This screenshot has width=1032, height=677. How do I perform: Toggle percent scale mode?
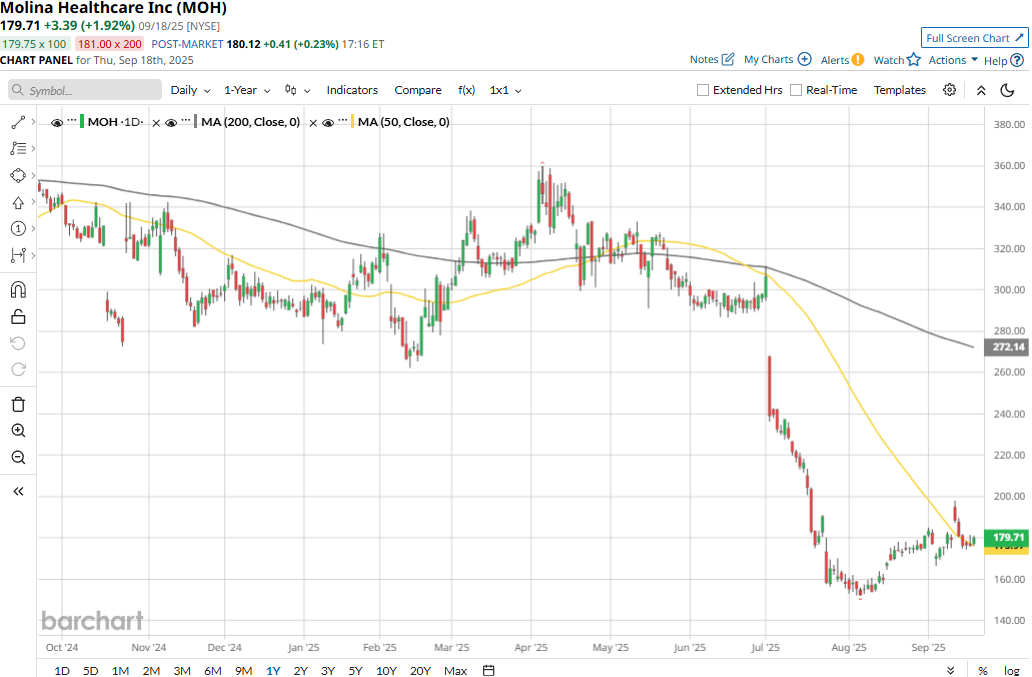[x=983, y=670]
